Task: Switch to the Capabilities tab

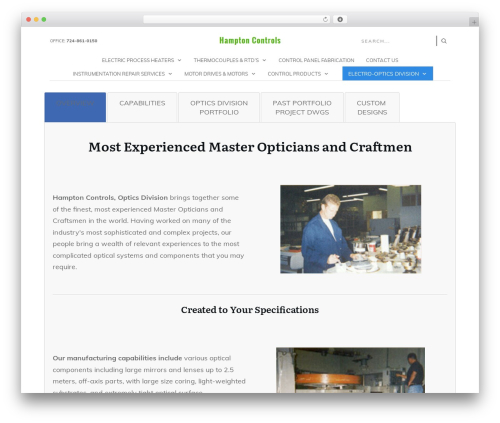Action: (x=142, y=107)
